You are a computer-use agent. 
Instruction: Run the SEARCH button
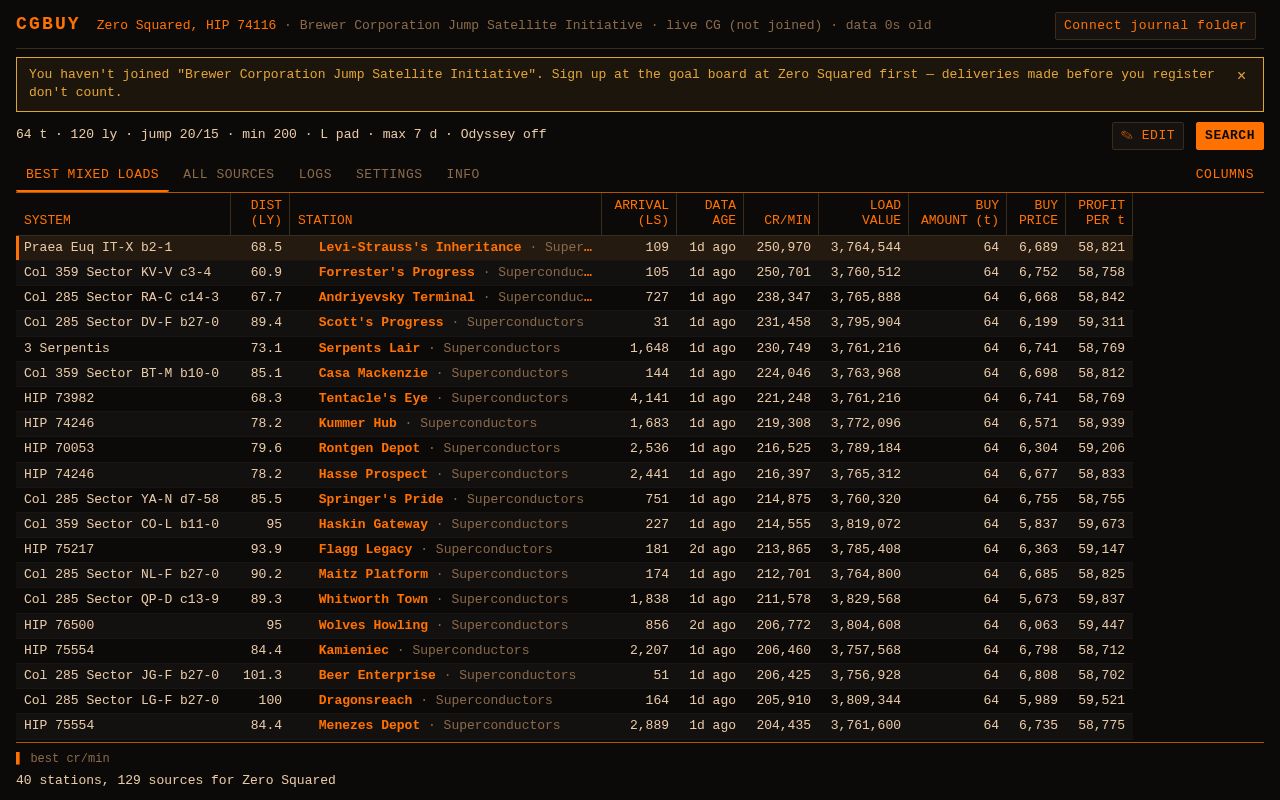(x=1230, y=136)
